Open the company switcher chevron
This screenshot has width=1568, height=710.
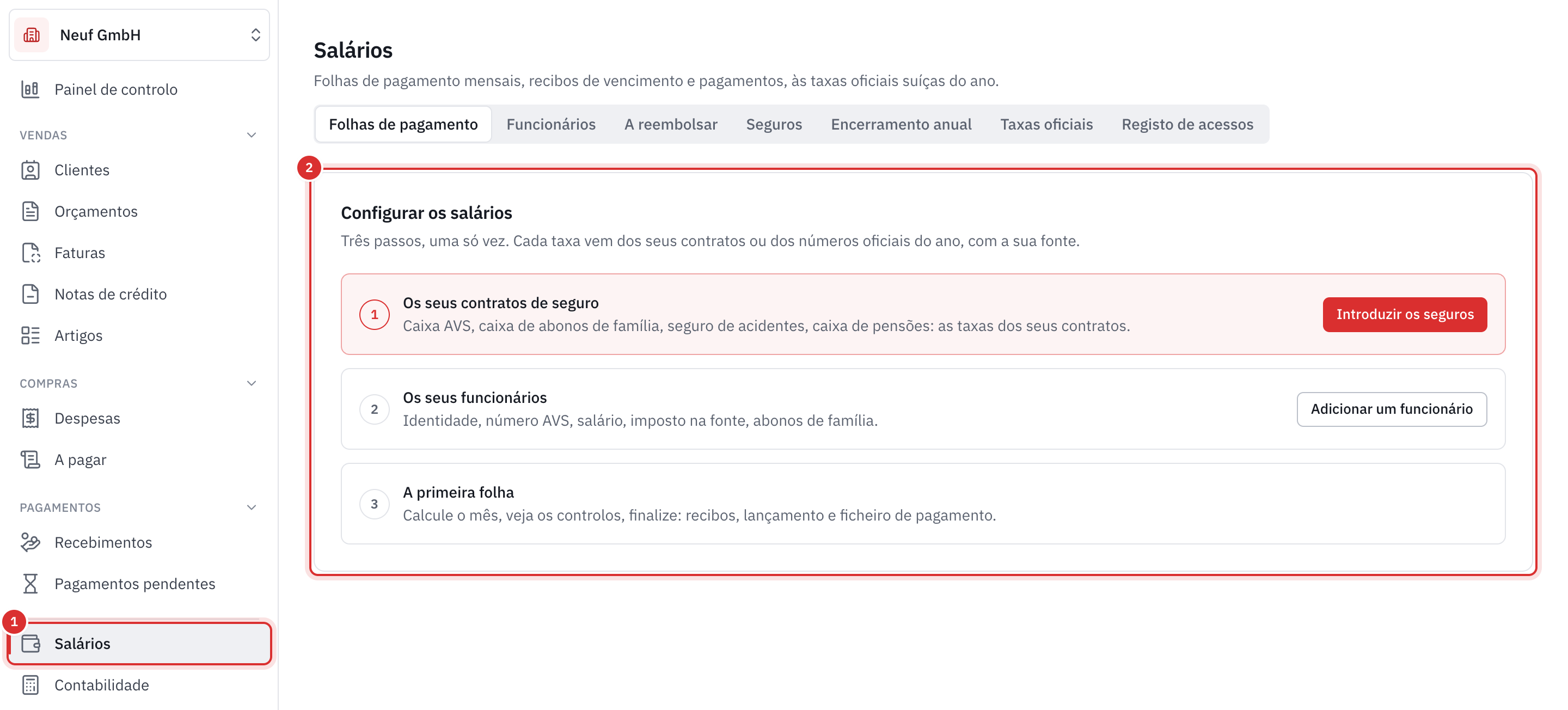256,35
